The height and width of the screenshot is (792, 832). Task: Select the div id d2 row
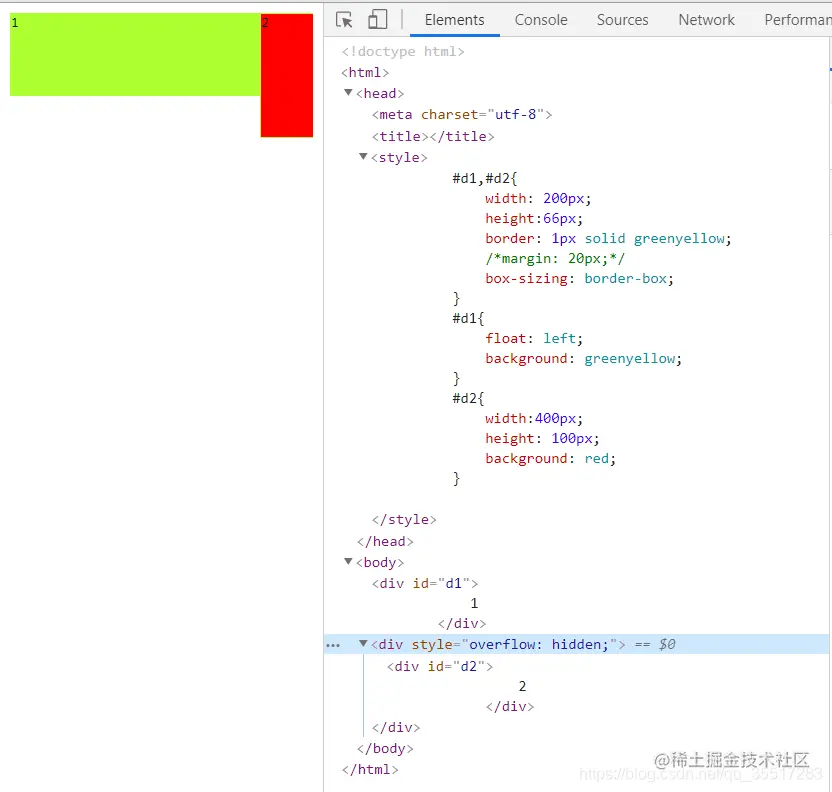440,666
